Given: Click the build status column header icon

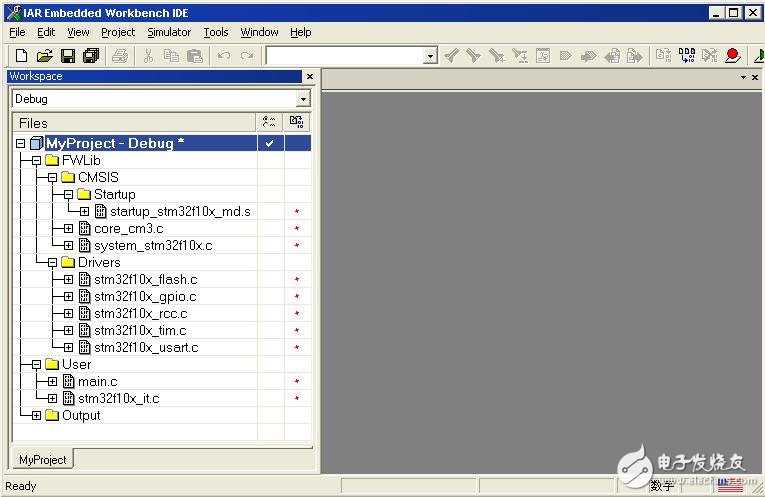Looking at the screenshot, I should point(297,122).
